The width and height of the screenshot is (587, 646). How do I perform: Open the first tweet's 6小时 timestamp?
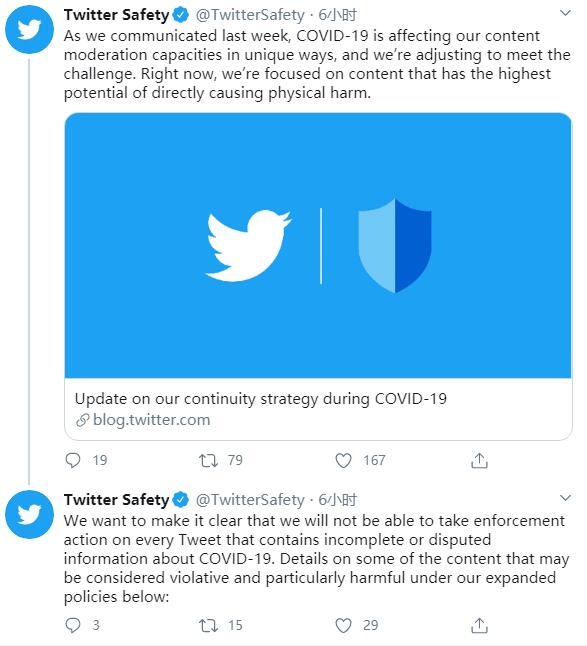337,15
